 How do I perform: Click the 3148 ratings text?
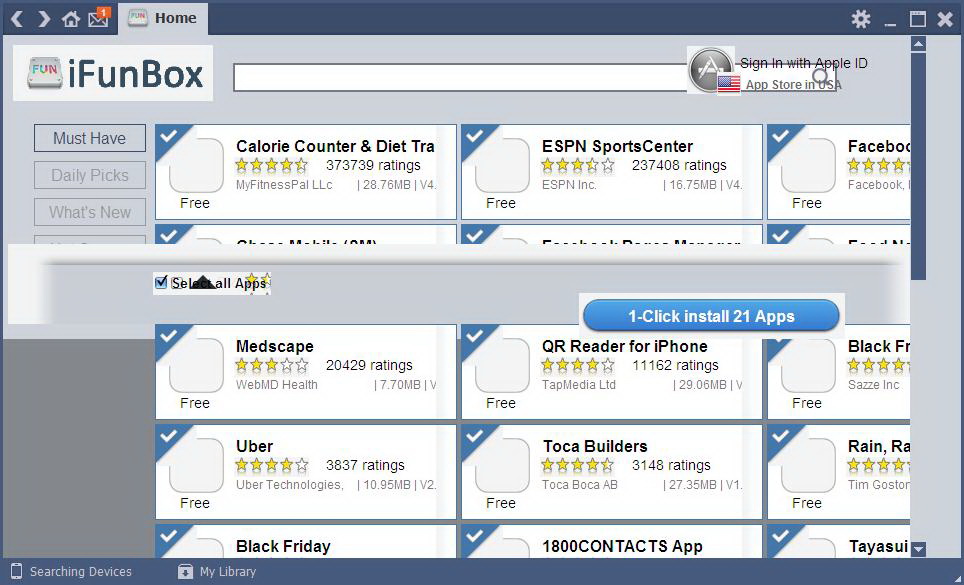click(x=671, y=465)
